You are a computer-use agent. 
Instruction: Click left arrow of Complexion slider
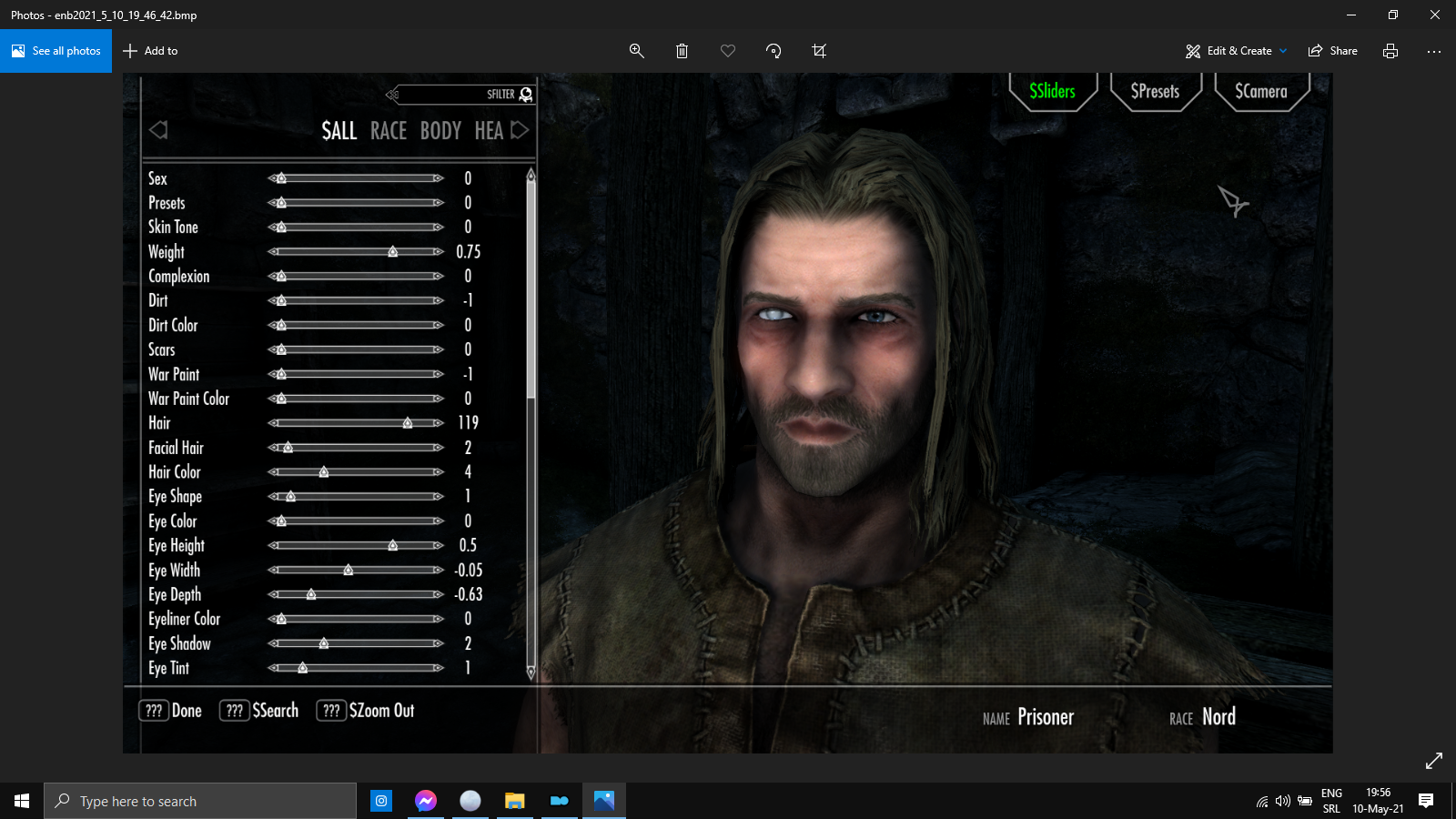pos(272,277)
